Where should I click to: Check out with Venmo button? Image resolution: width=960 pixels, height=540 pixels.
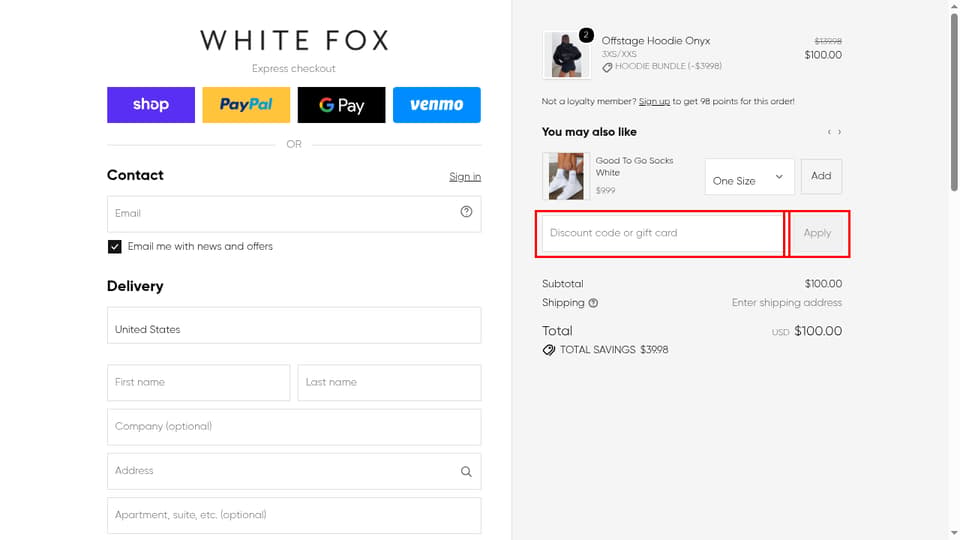click(x=437, y=105)
